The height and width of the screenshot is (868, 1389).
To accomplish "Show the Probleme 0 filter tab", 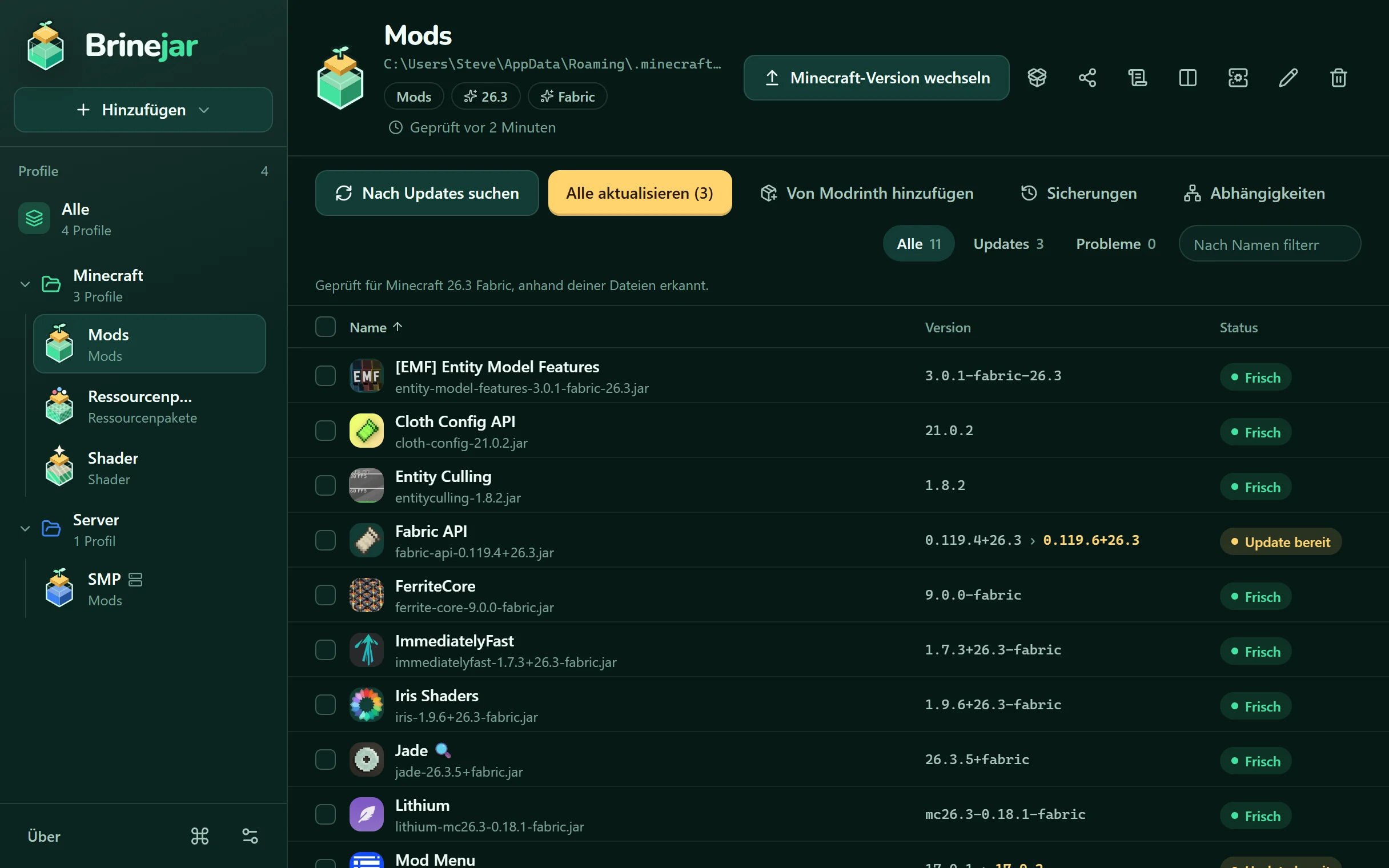I will [x=1116, y=243].
